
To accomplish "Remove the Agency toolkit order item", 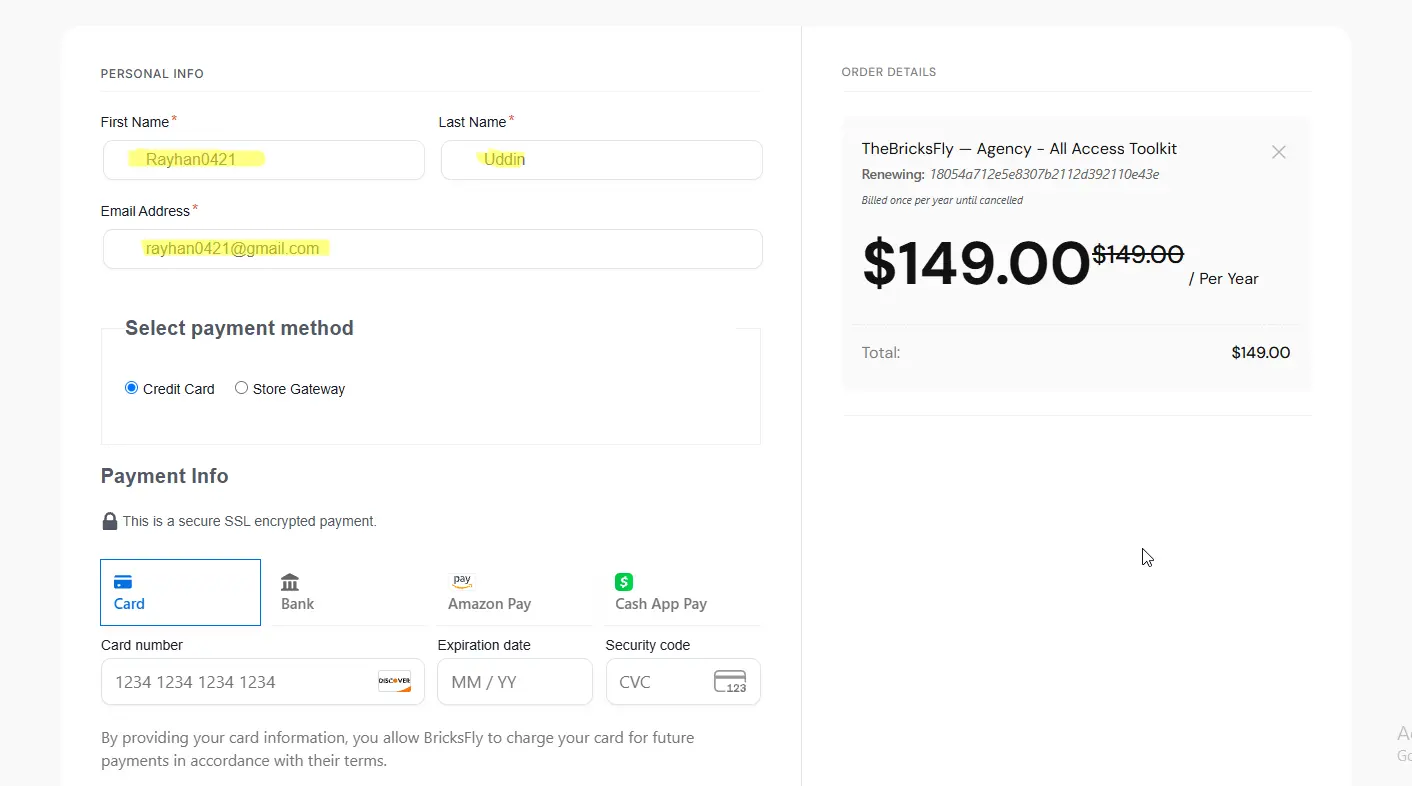I will 1278,152.
